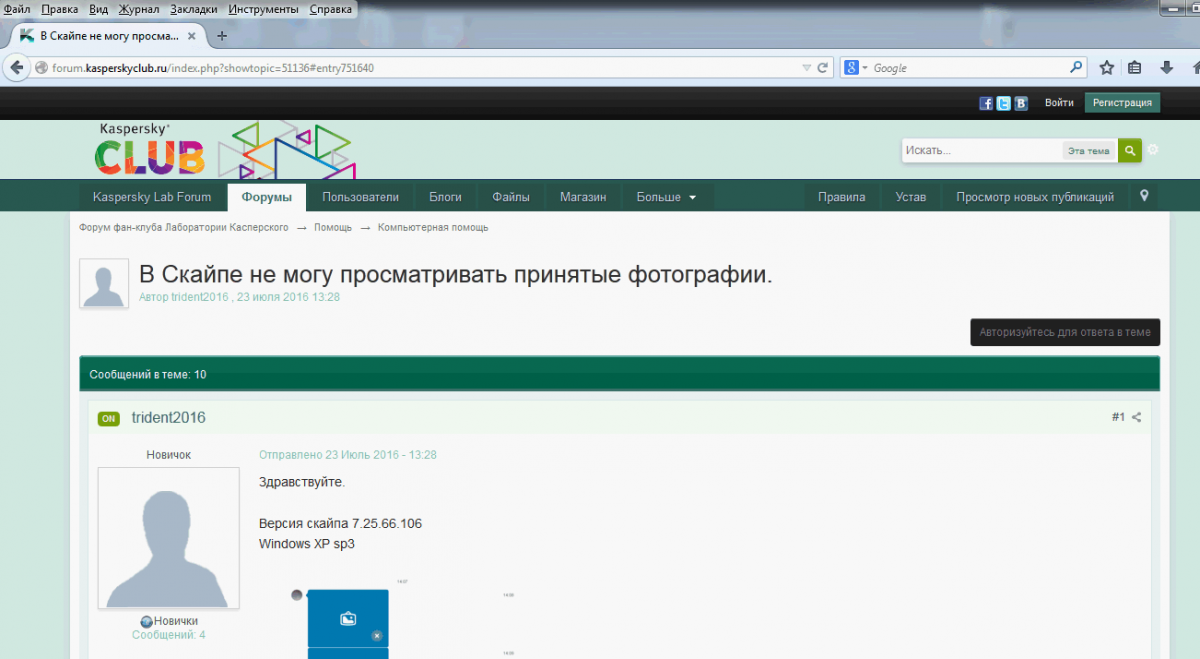The width and height of the screenshot is (1200, 659).
Task: Click the 'Искать...' forum search field
Action: tap(980, 151)
